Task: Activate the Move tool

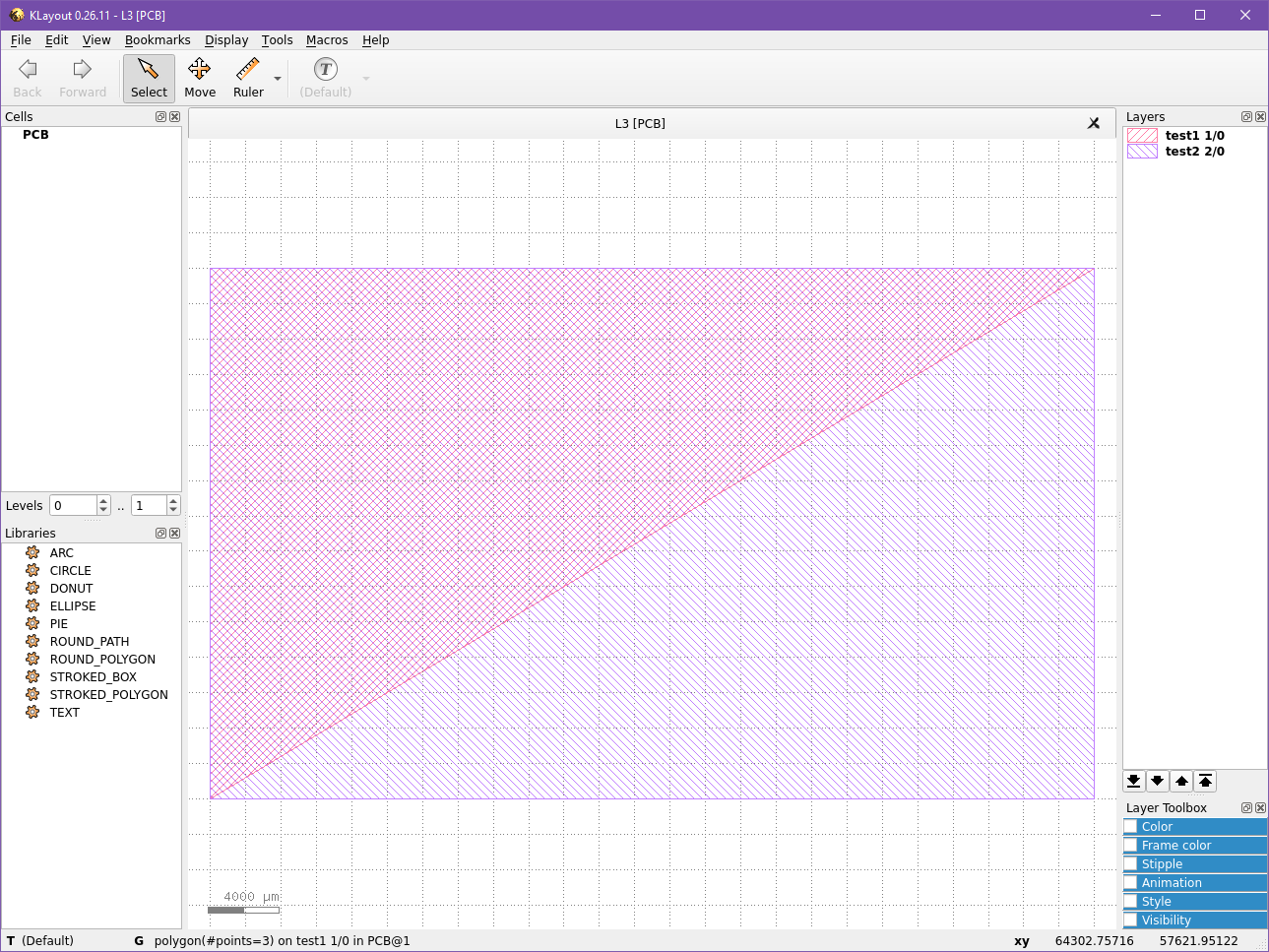Action: [x=200, y=78]
